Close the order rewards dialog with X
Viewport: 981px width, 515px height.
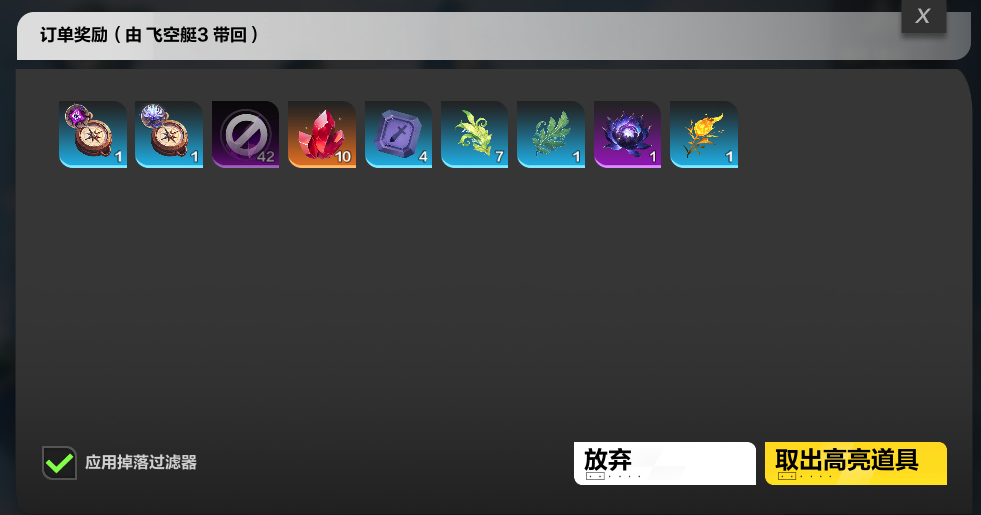[923, 16]
